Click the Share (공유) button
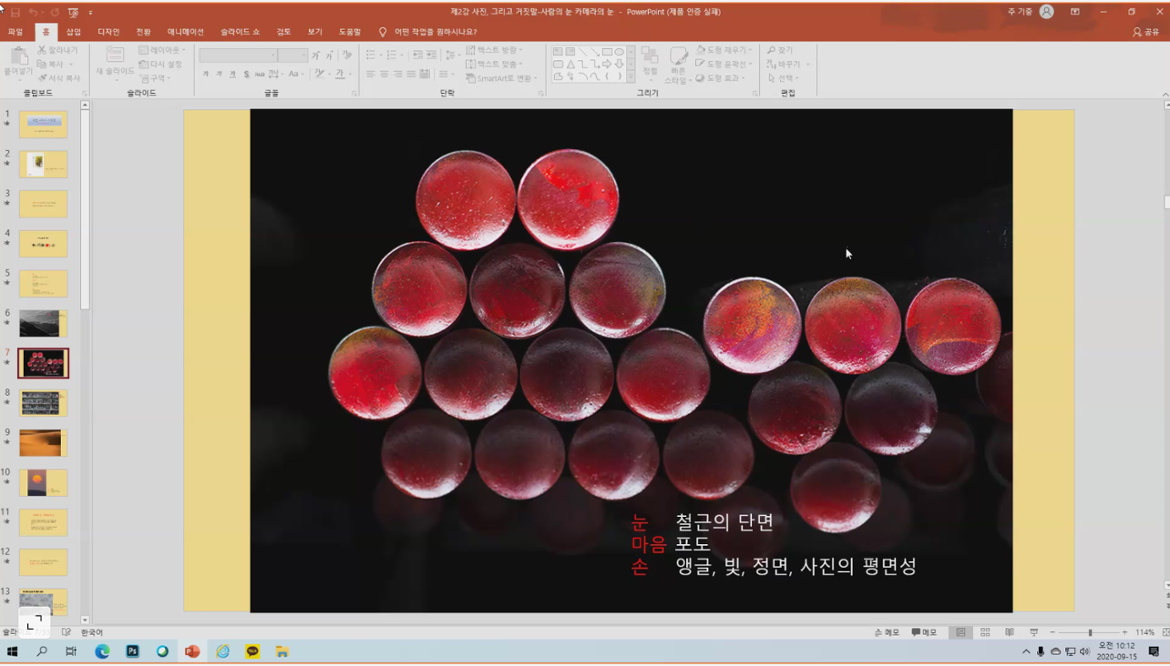Image resolution: width=1170 pixels, height=666 pixels. point(1146,32)
